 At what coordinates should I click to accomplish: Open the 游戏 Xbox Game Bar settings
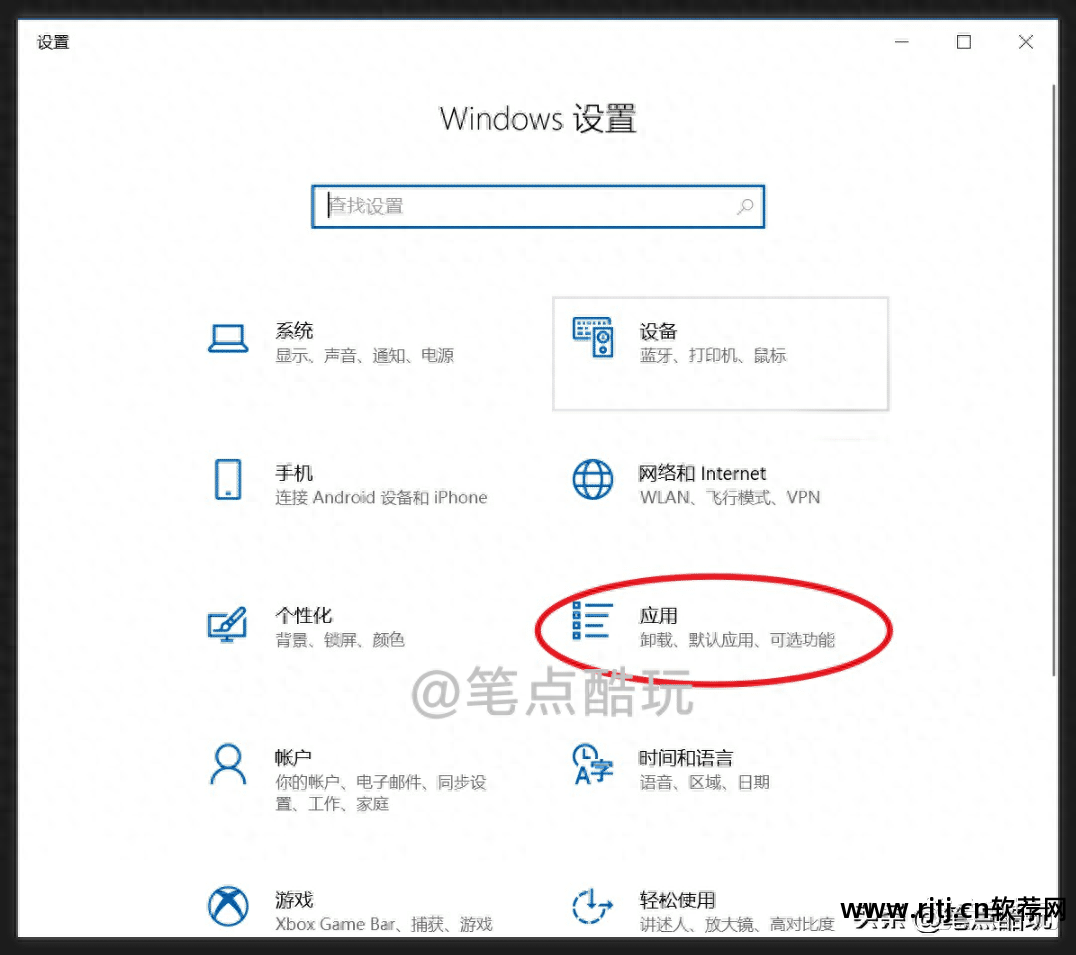pos(294,900)
